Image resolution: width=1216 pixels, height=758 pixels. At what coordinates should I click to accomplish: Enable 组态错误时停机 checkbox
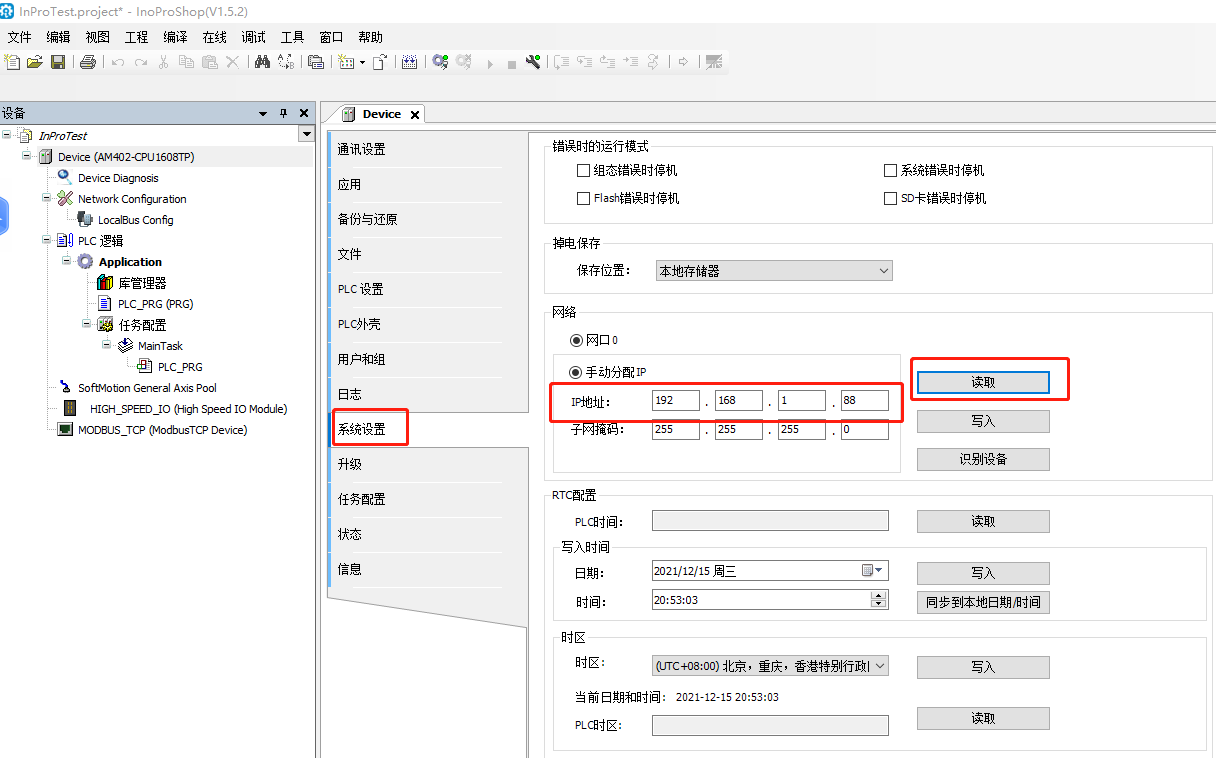point(583,170)
